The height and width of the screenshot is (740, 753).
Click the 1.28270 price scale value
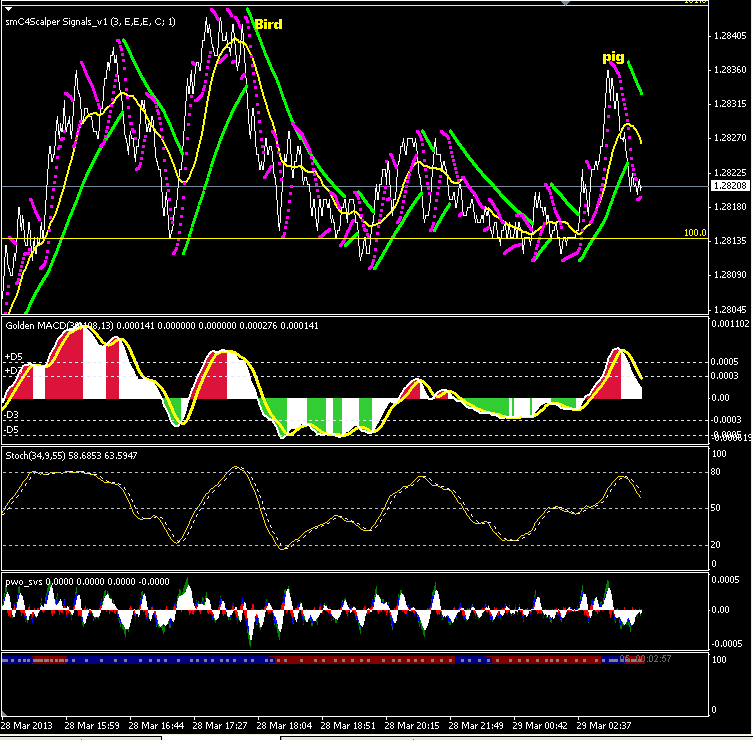(730, 138)
